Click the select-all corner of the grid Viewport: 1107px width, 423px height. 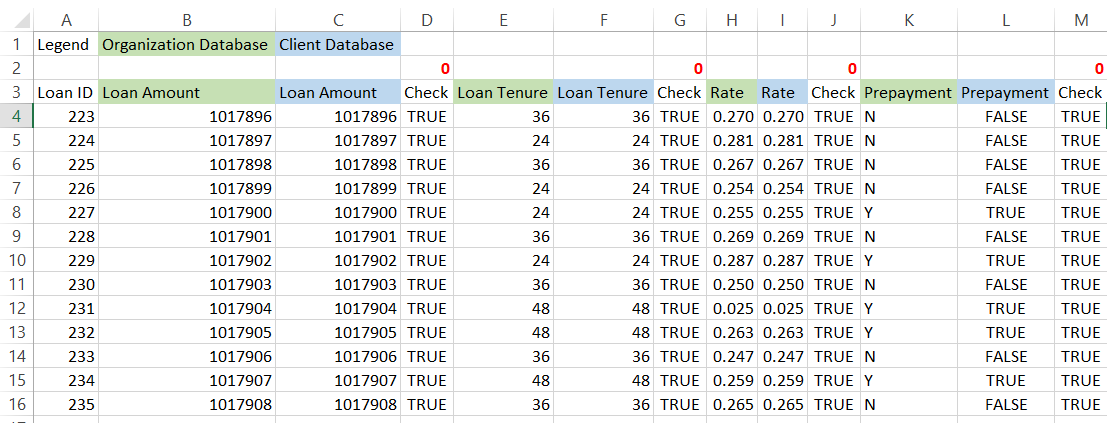coord(16,19)
